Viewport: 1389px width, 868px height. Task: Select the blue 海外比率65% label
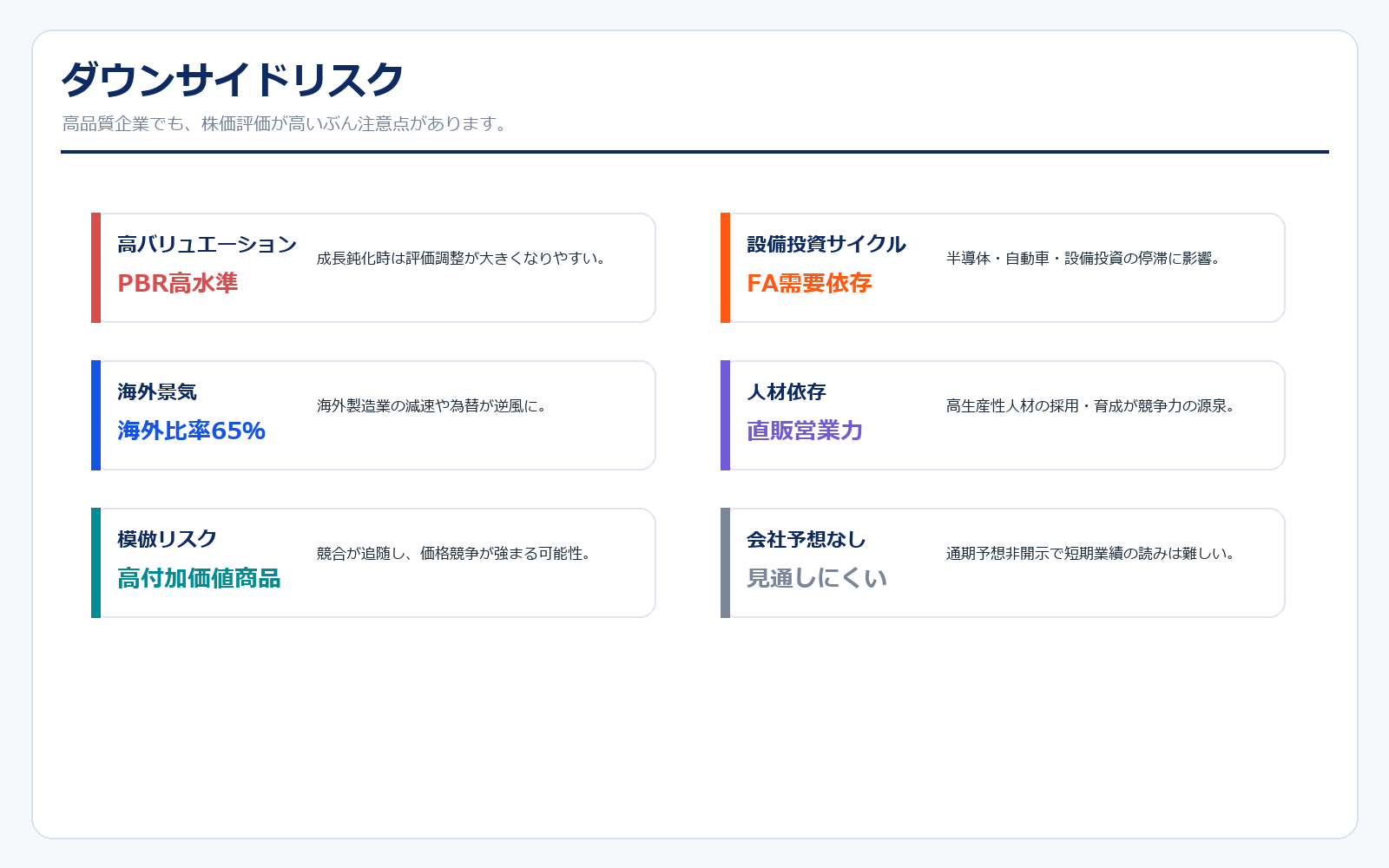192,431
